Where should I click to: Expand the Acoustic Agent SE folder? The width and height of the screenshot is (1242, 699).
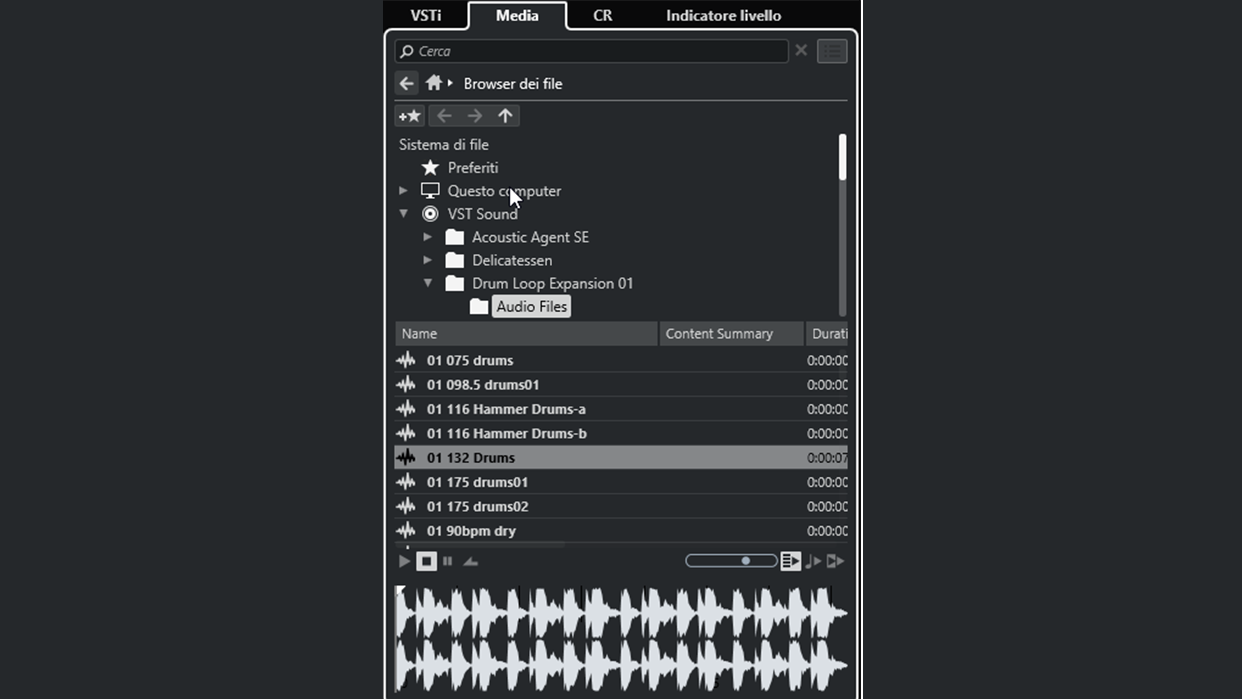(427, 237)
